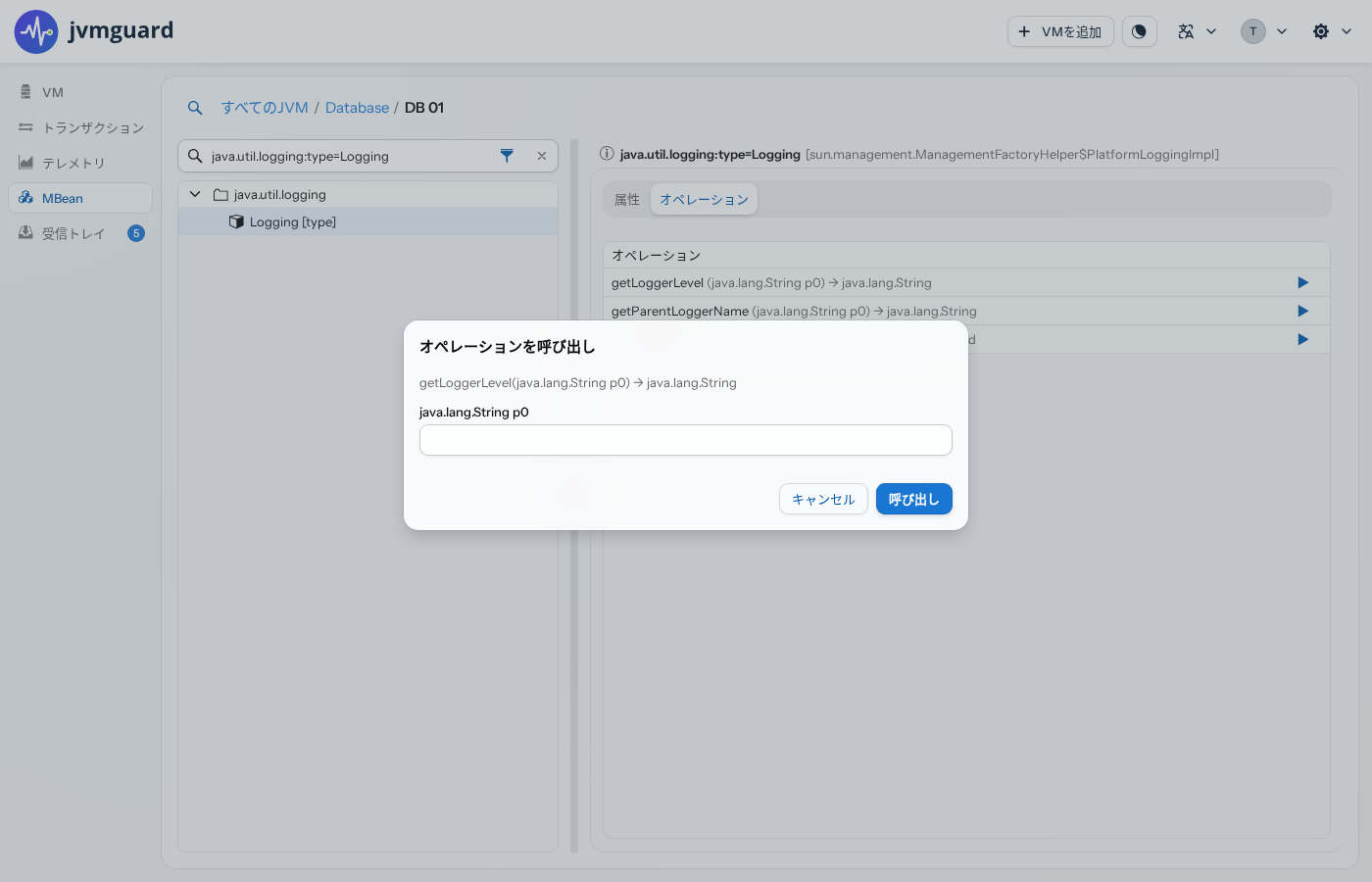
Task: Open テレメトリ in the sidebar
Action: [80, 163]
